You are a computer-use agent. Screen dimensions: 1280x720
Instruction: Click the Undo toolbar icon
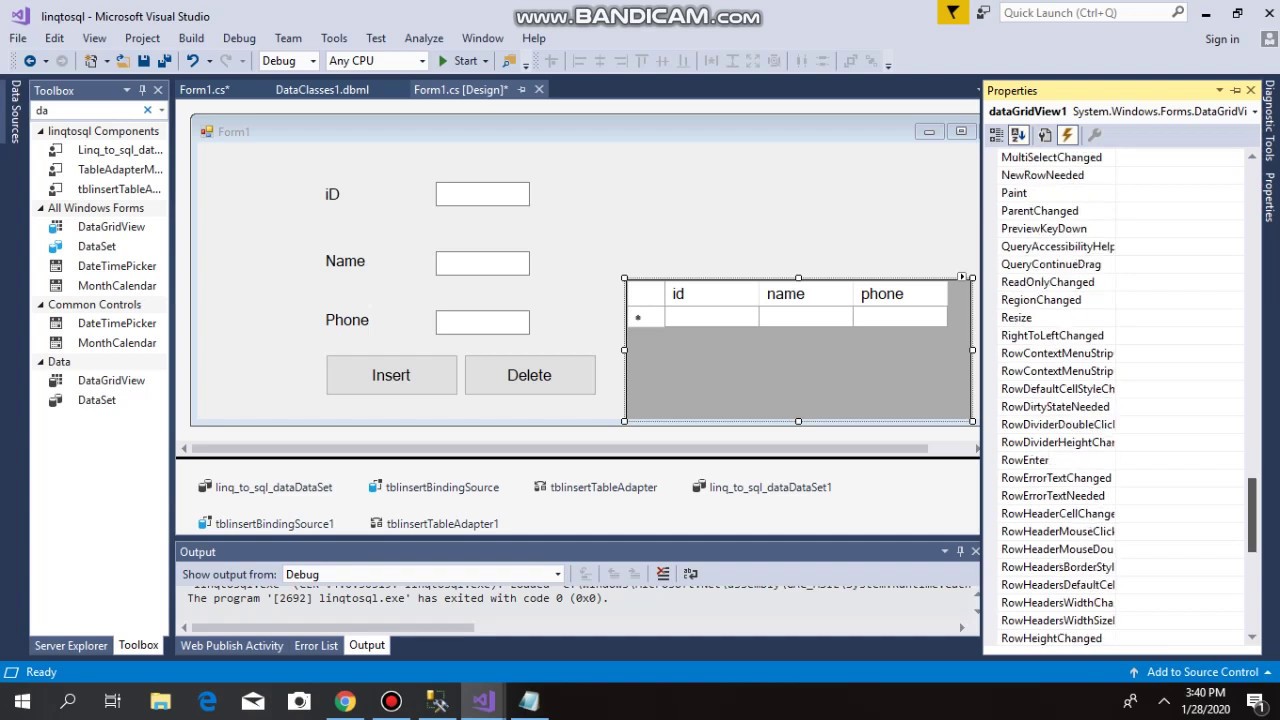pos(192,61)
